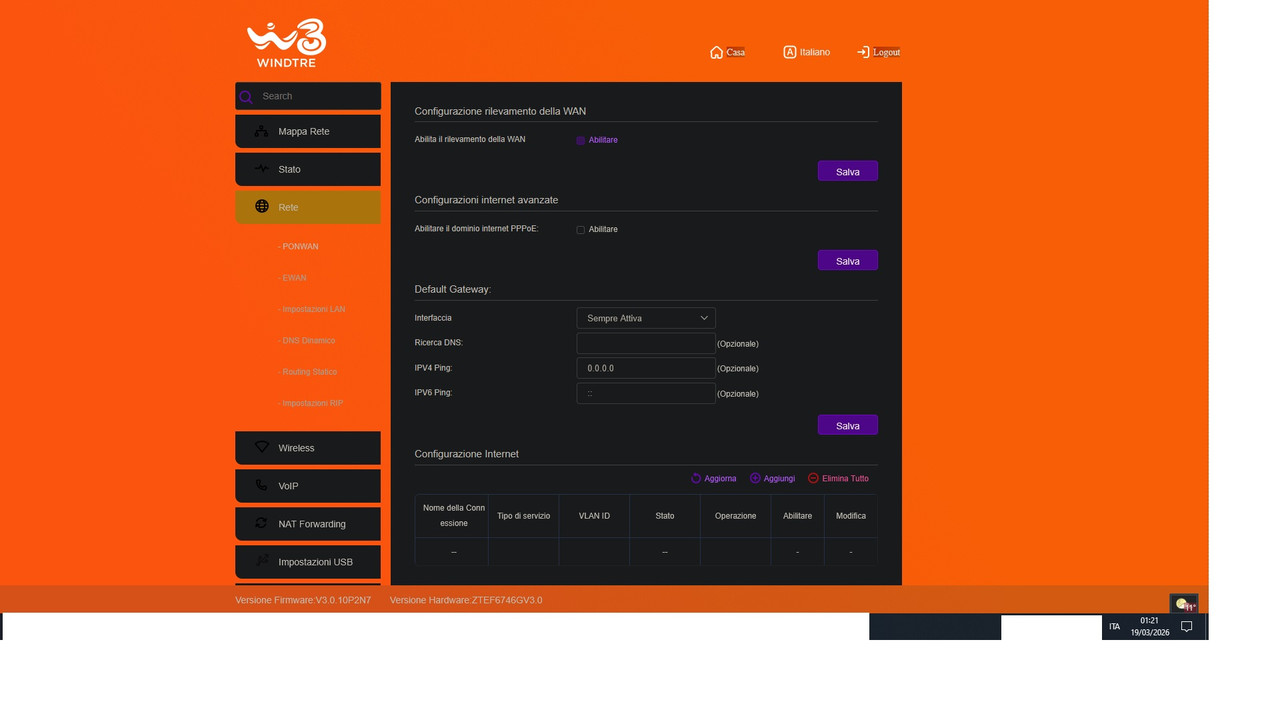Open the Wireless menu
Screen dimensions: 1280x720
coord(308,448)
